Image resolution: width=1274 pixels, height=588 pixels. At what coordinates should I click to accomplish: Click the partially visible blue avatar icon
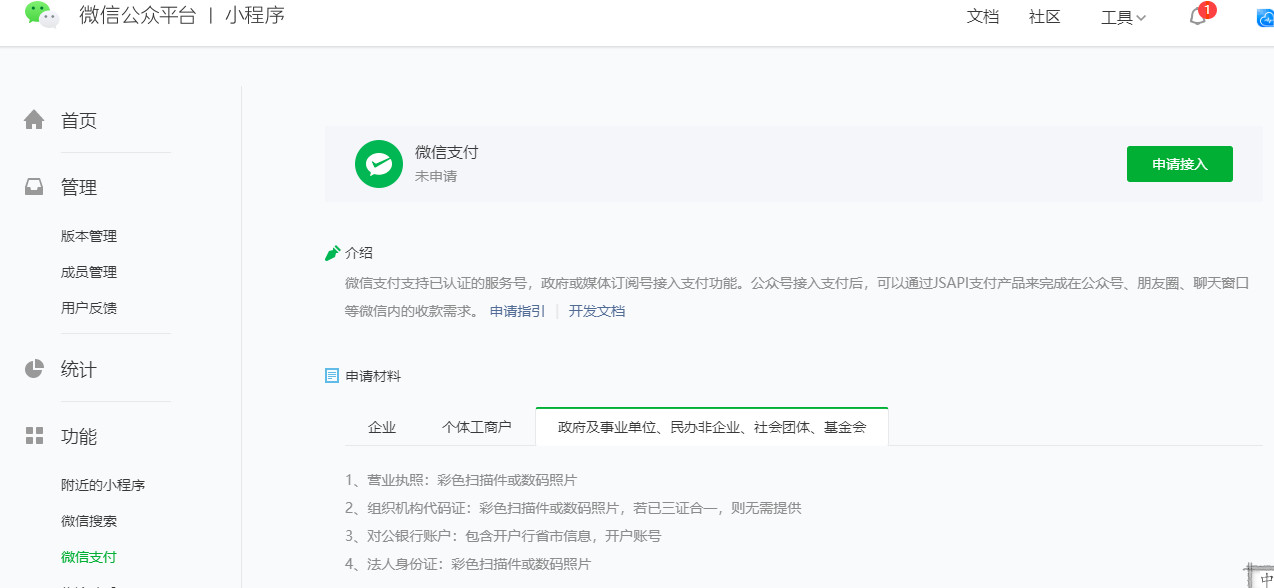click(x=1265, y=17)
